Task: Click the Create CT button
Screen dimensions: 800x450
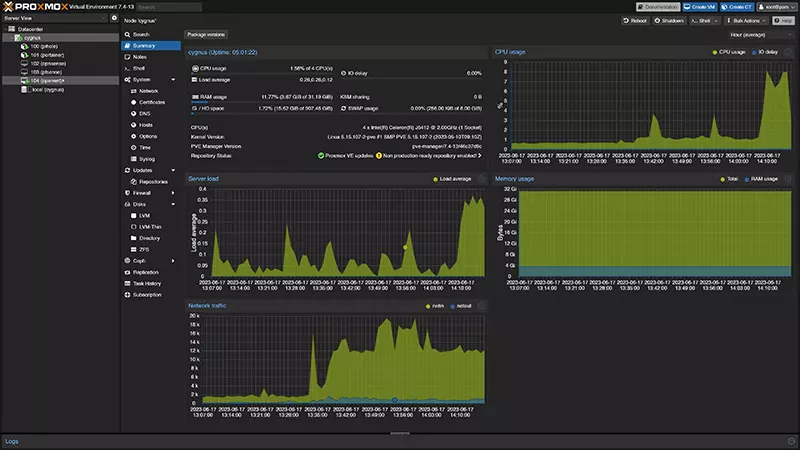Action: [x=737, y=7]
